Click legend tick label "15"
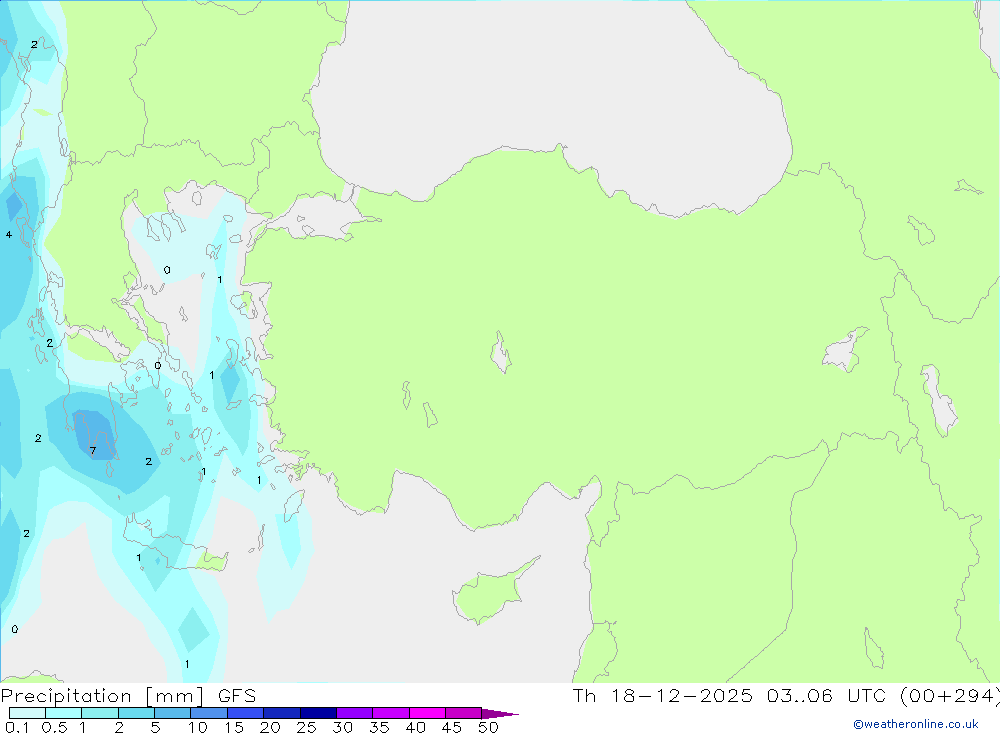Image resolution: width=1000 pixels, height=733 pixels. pos(234,727)
